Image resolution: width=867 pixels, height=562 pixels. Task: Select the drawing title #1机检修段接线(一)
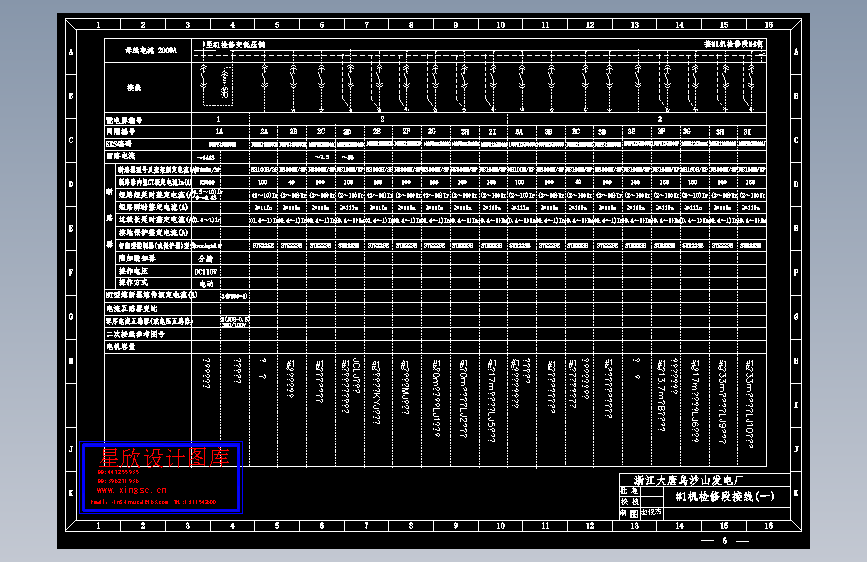pos(725,496)
